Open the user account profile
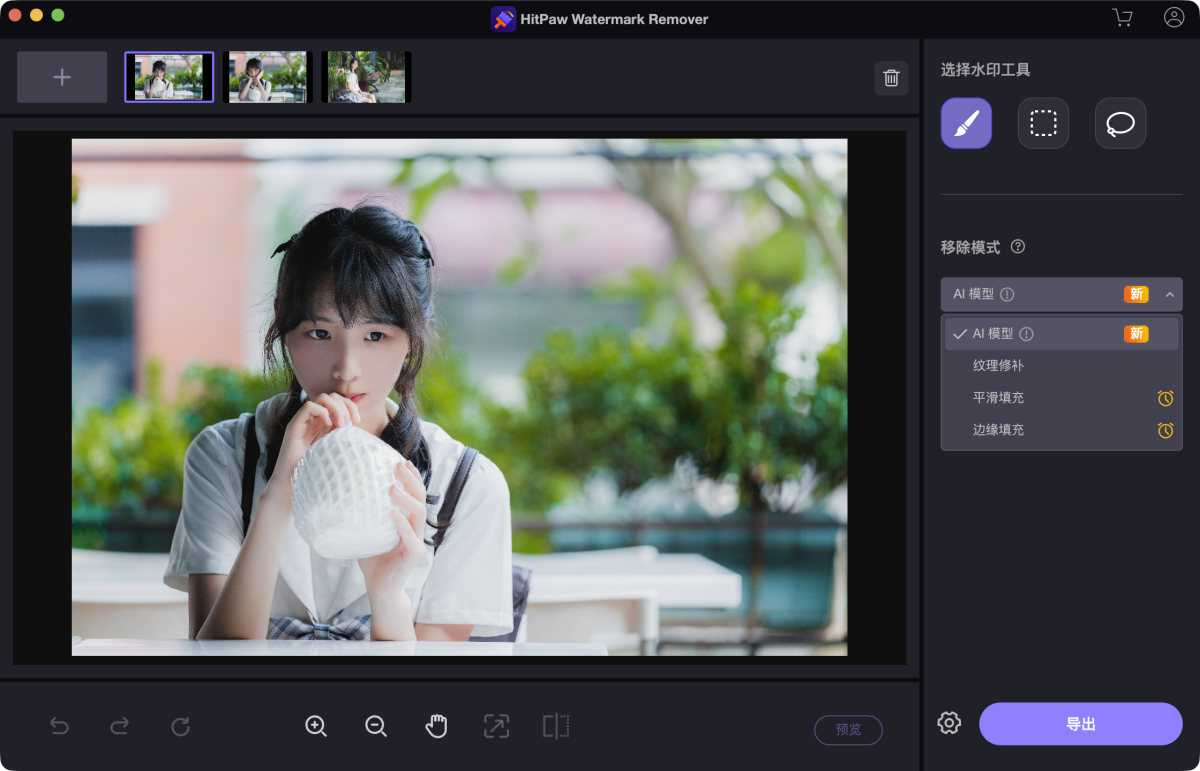Image resolution: width=1200 pixels, height=771 pixels. click(x=1174, y=18)
